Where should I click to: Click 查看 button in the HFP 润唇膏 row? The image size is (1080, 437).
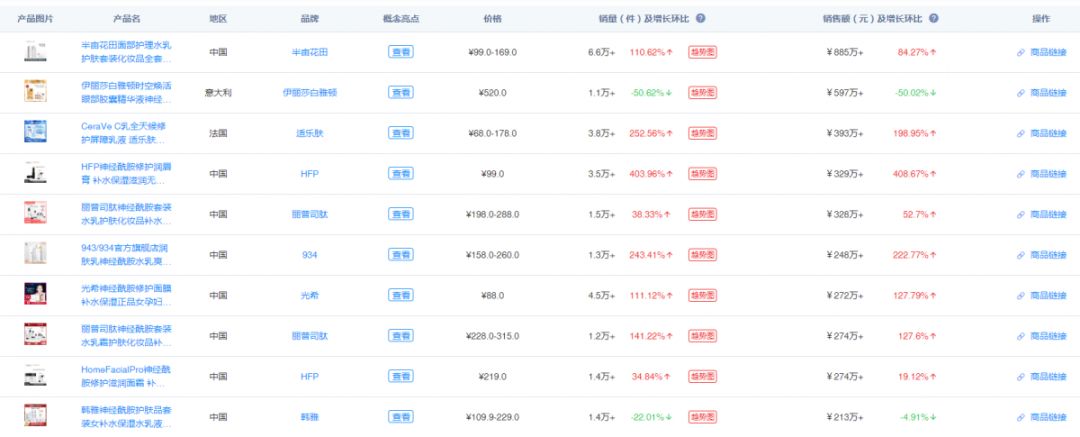coord(401,174)
